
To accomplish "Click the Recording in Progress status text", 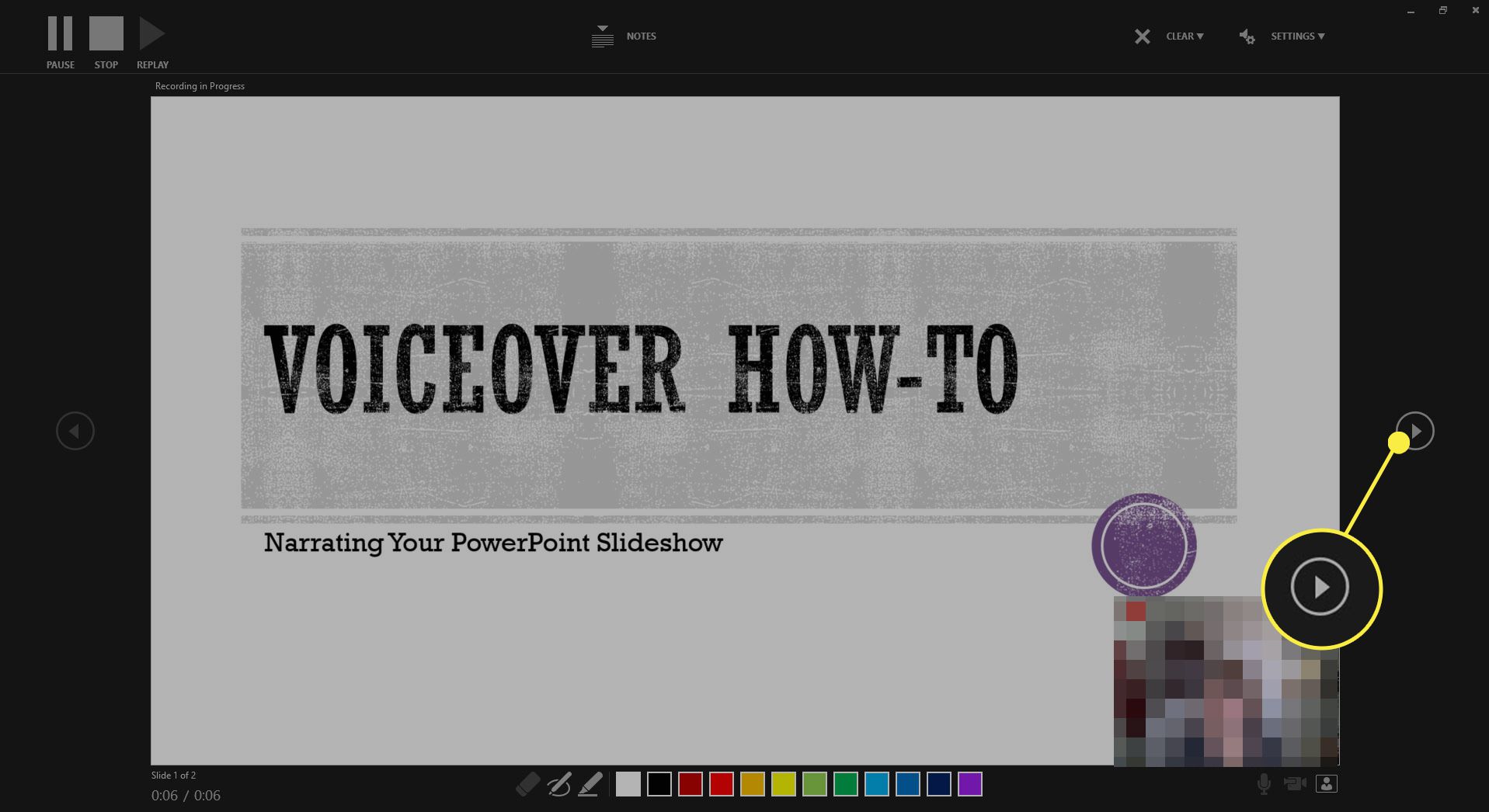I will pyautogui.click(x=200, y=86).
